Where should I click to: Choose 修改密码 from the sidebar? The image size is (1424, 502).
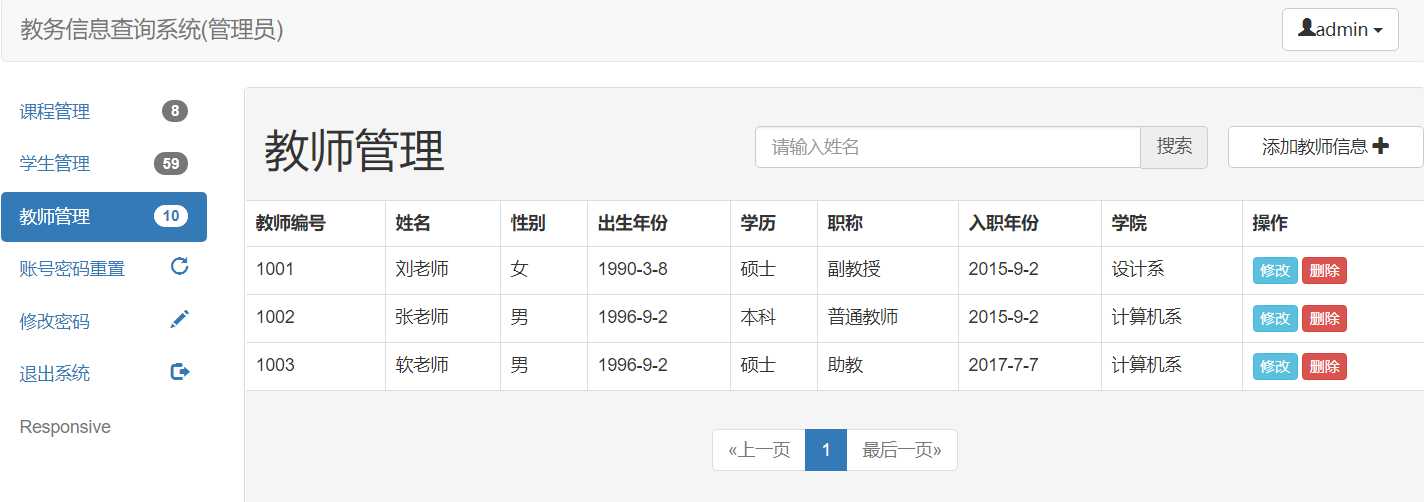104,321
